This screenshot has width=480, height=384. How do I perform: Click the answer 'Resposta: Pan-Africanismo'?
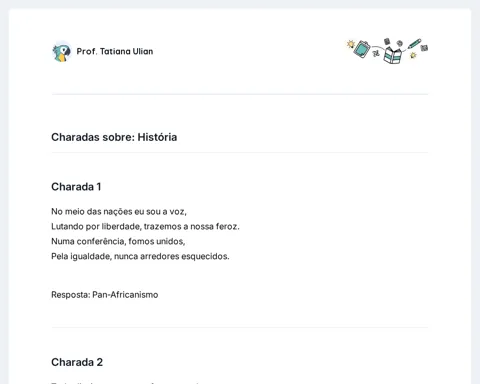click(x=105, y=295)
